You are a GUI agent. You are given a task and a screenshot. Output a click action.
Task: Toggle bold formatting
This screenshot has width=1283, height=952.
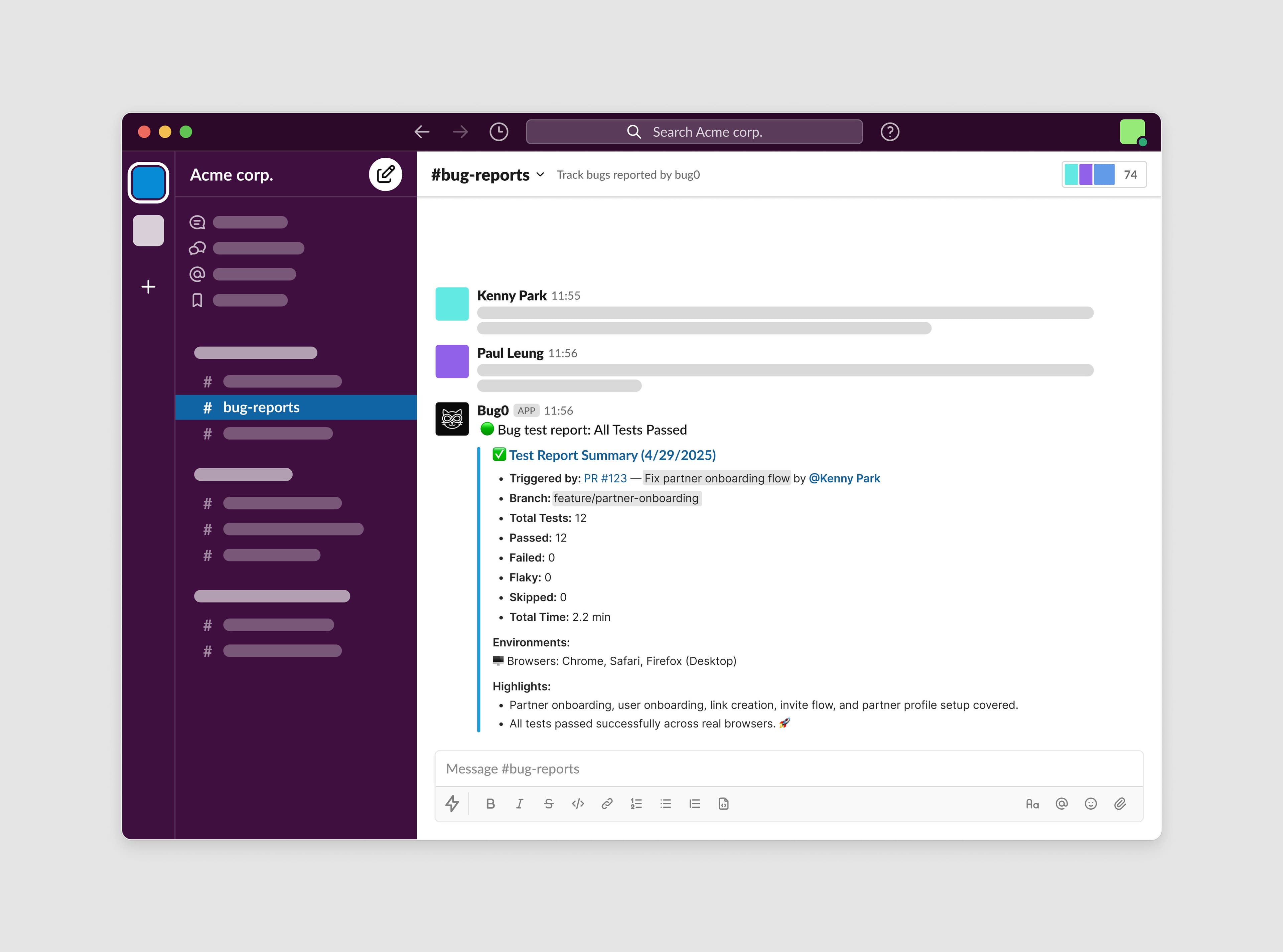pos(490,804)
